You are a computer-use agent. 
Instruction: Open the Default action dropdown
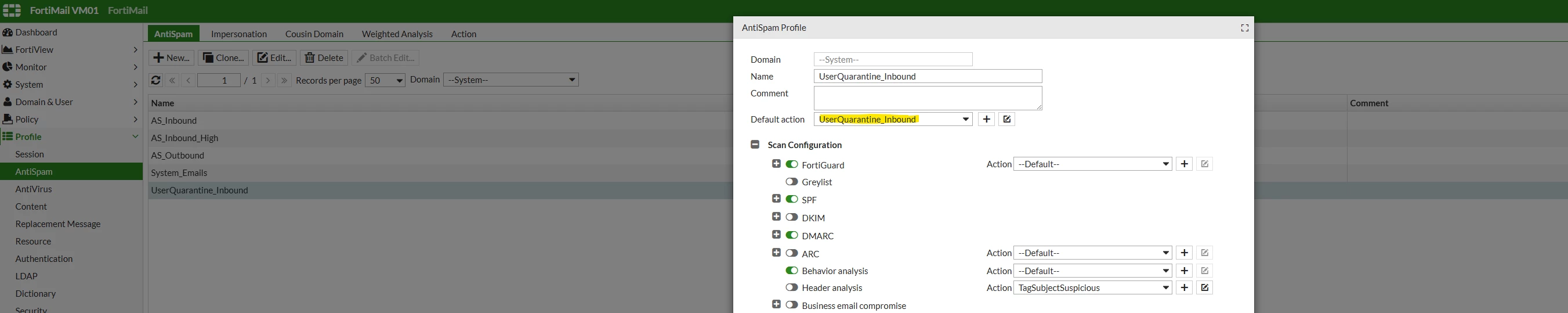(x=893, y=120)
